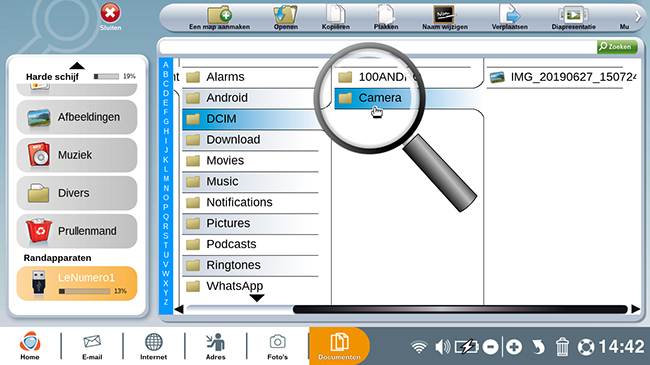Select the Android folder
The width and height of the screenshot is (650, 365).
pos(250,98)
